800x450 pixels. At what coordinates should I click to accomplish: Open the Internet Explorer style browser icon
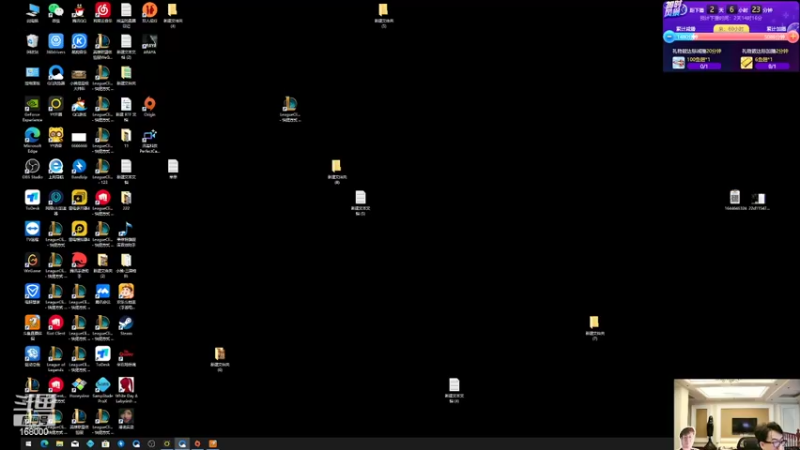click(56, 168)
